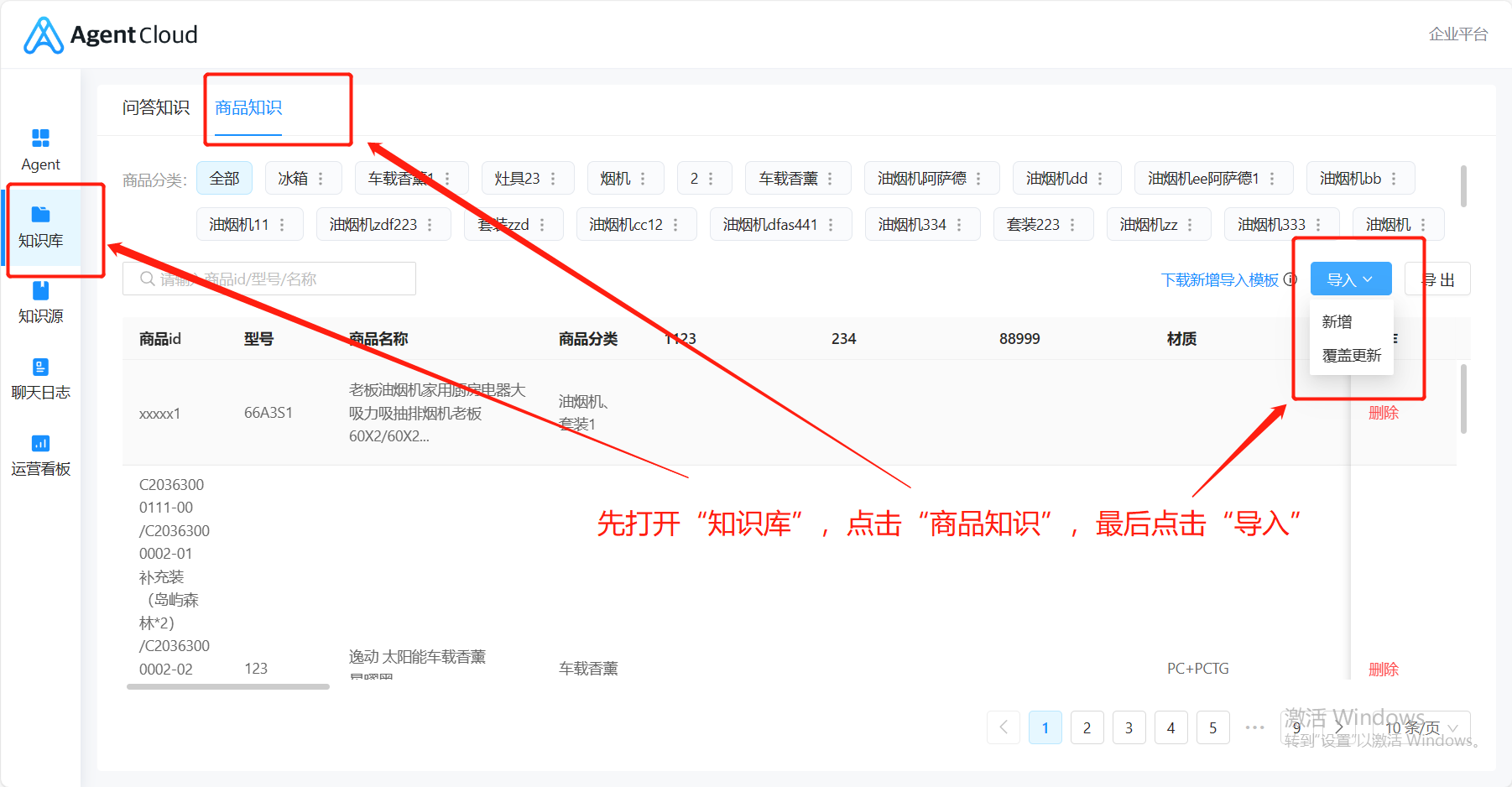Open the 知识库 sidebar icon
Viewport: 1512px width, 787px height.
[40, 214]
